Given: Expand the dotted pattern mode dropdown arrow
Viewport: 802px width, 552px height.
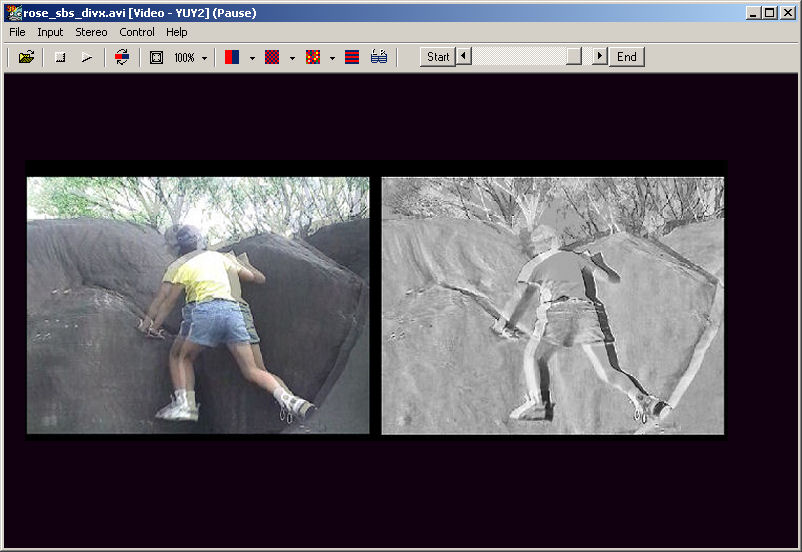Looking at the screenshot, I should (332, 58).
